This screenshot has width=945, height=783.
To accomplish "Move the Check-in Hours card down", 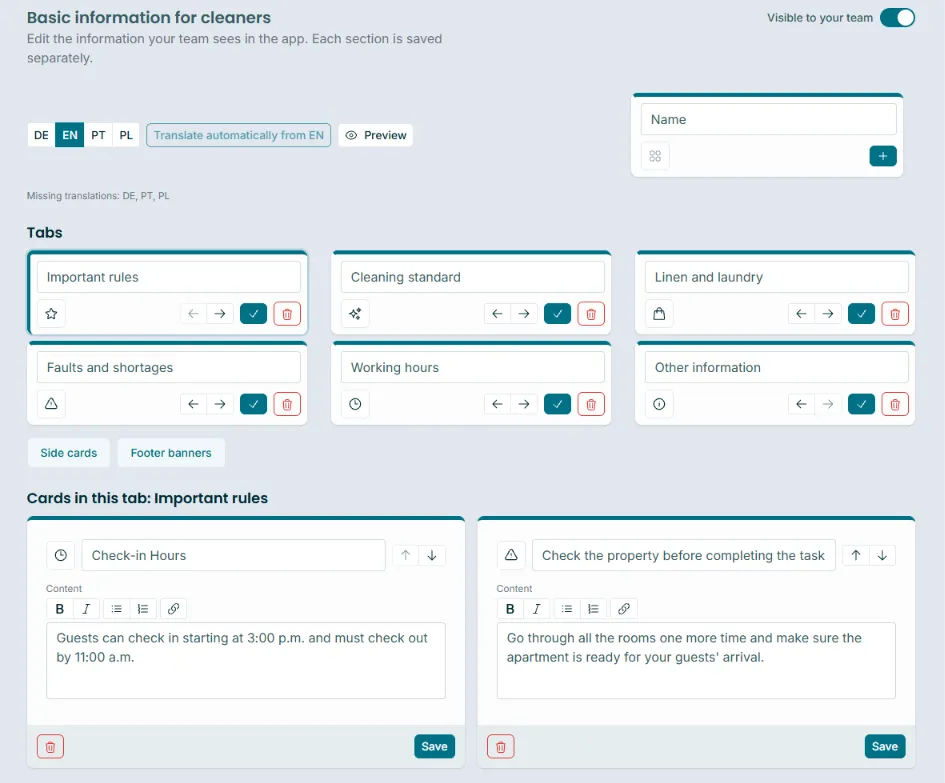I will coord(432,555).
